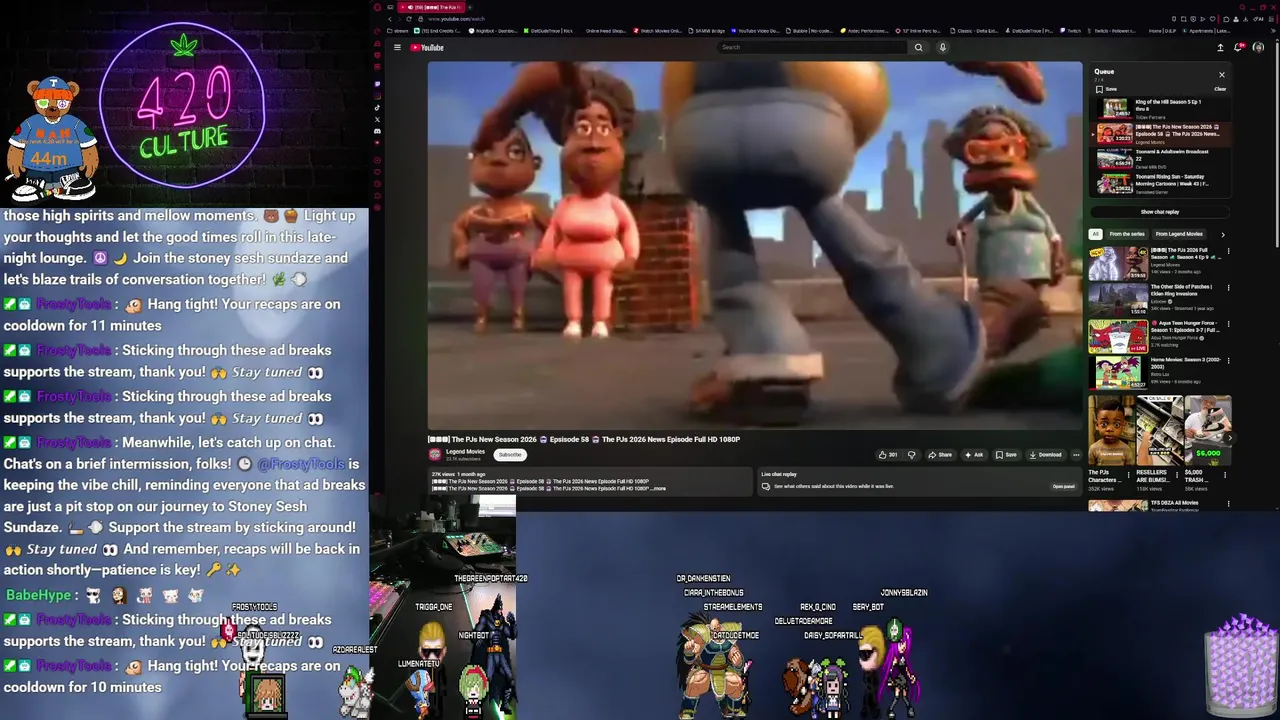1280x720 pixels.
Task: Switch to The PJs browser tab
Action: pos(430,7)
